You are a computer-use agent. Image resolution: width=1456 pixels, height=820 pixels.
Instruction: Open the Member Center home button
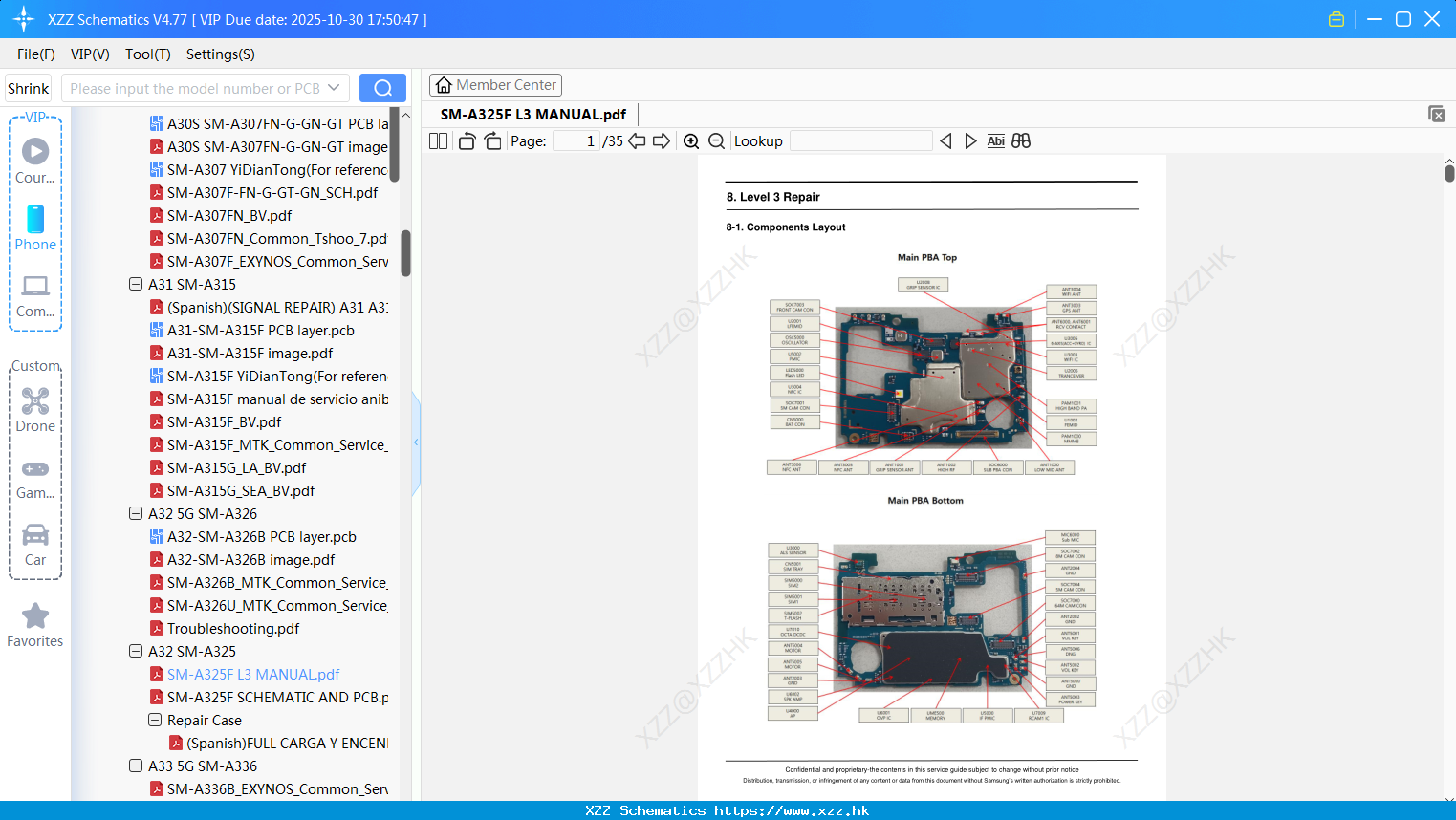coord(495,85)
